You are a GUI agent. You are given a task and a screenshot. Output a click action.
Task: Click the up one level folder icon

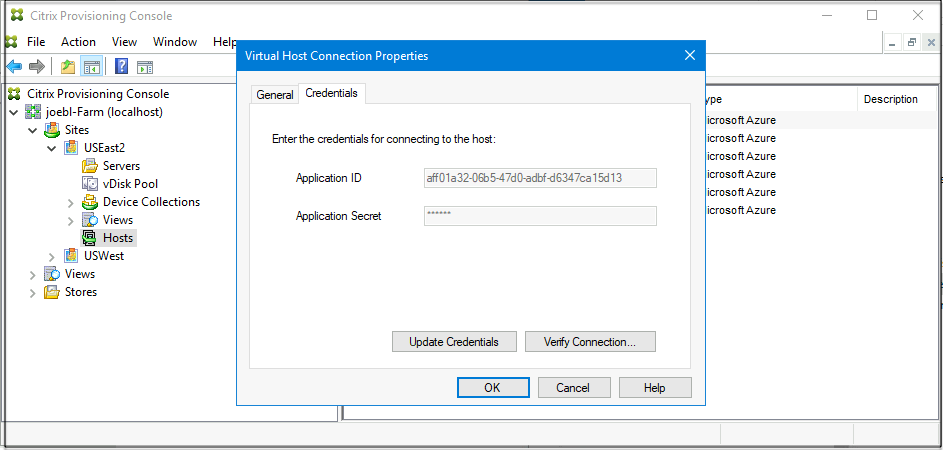click(68, 67)
